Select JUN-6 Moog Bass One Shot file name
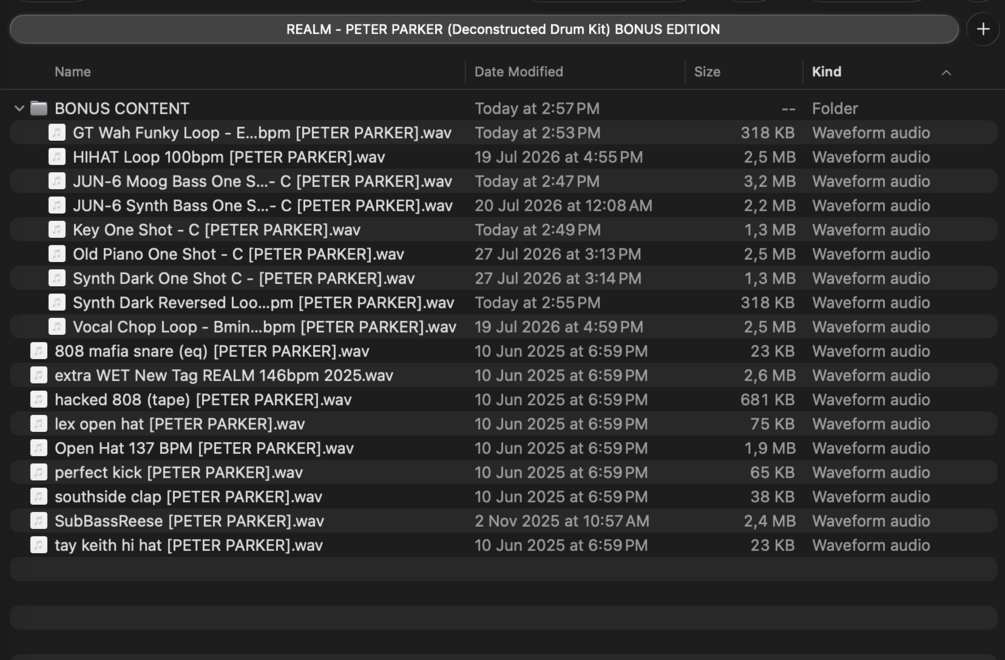The height and width of the screenshot is (660, 1005). click(262, 181)
